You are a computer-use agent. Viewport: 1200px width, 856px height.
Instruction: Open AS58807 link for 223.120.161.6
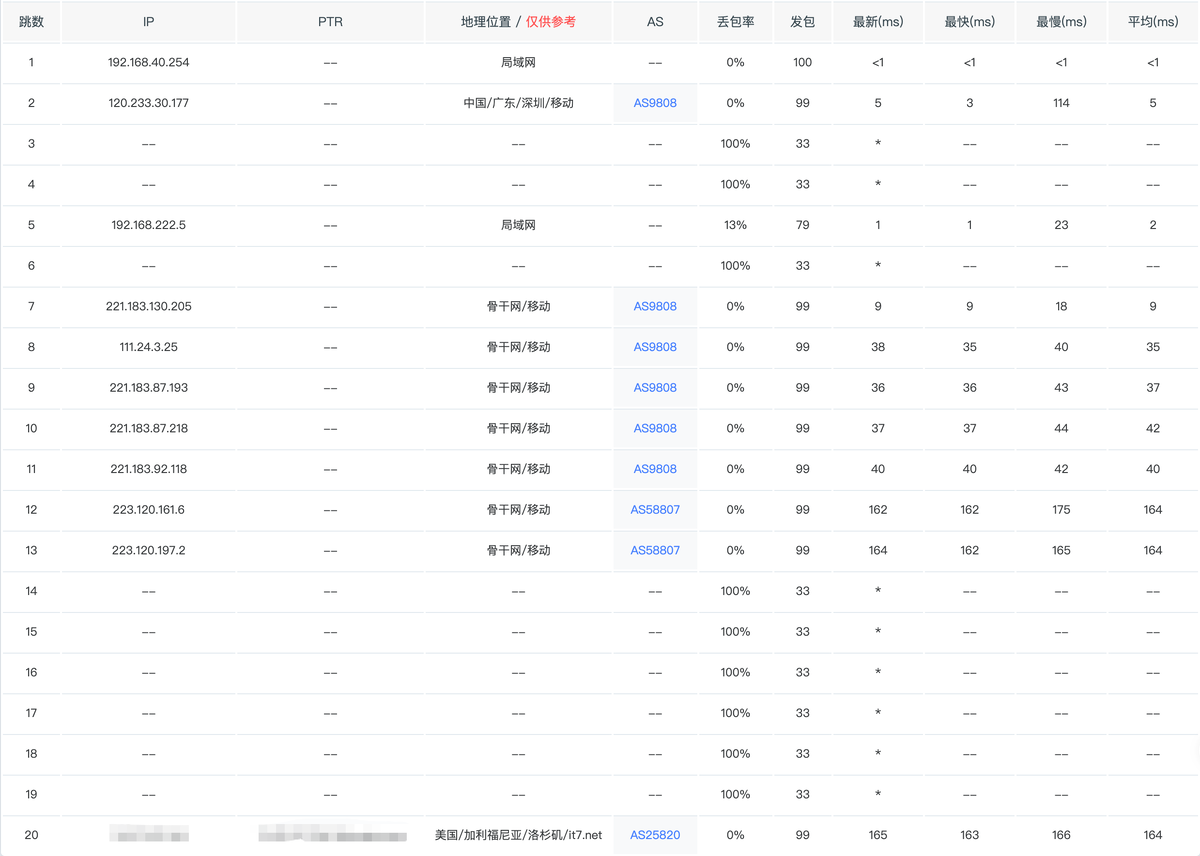[x=655, y=510]
